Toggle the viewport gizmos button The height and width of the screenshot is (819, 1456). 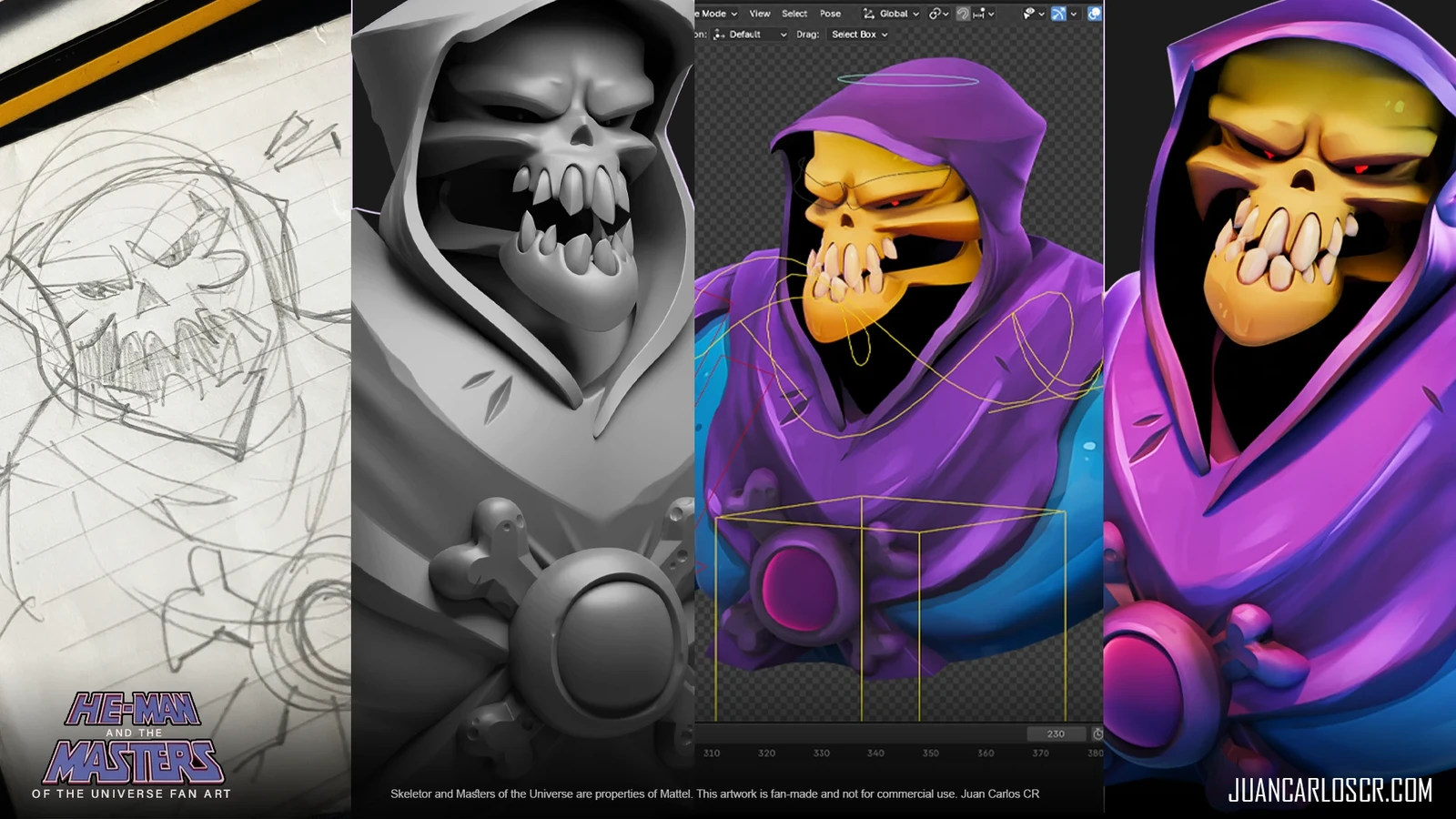click(x=1058, y=14)
